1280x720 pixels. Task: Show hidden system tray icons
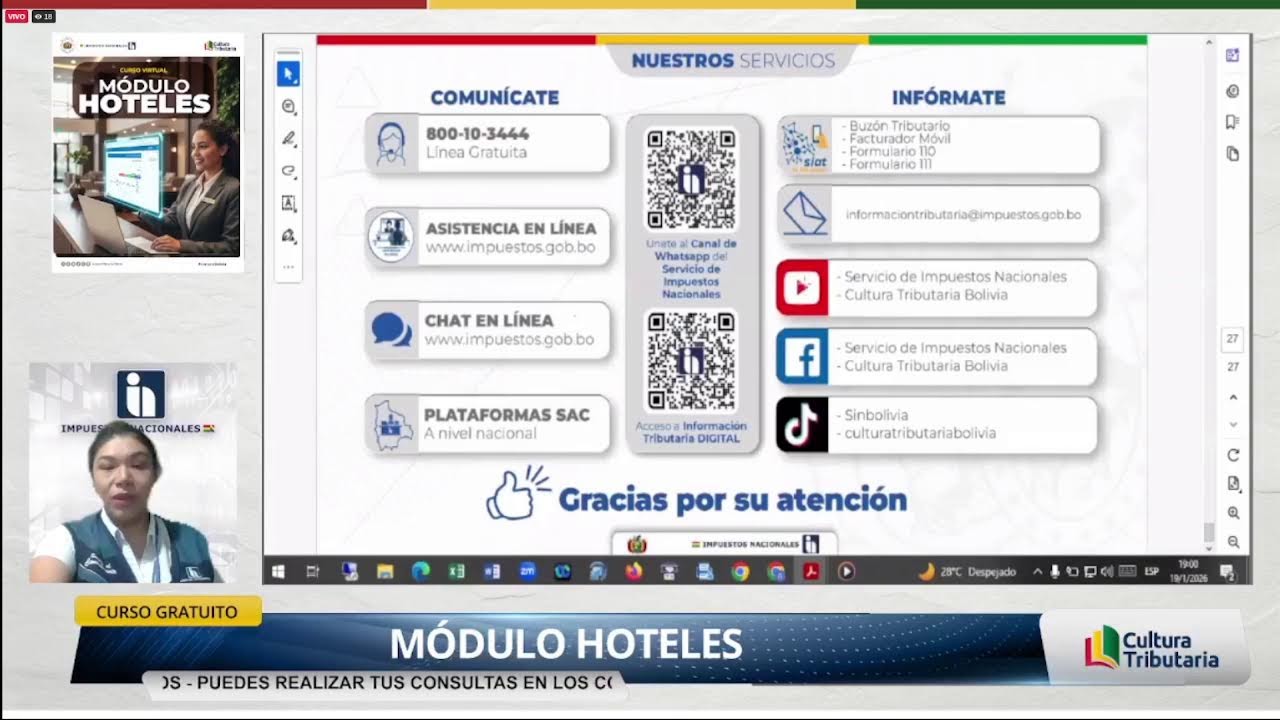(x=1037, y=572)
